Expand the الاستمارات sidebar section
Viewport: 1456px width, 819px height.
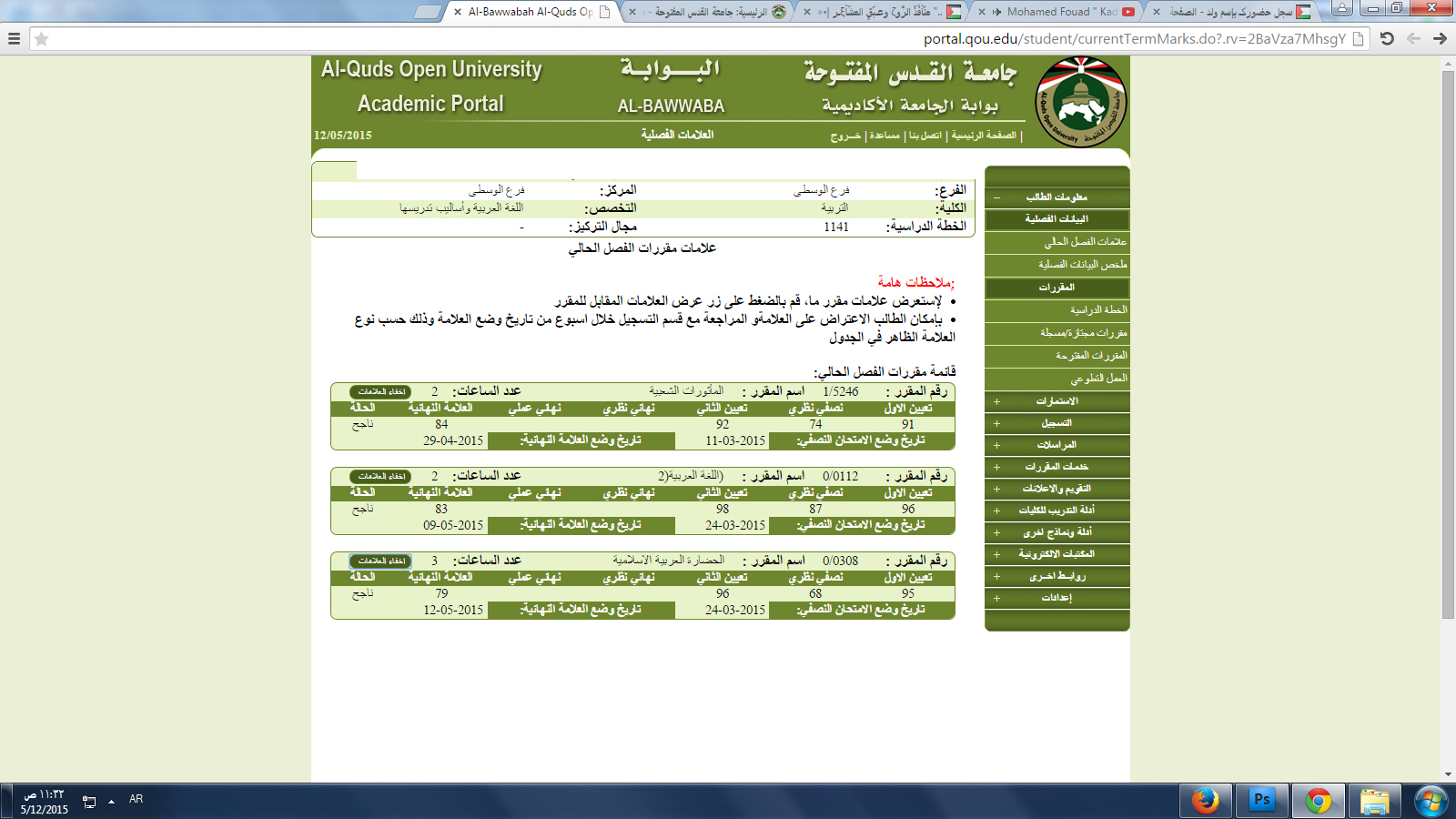point(1057,401)
